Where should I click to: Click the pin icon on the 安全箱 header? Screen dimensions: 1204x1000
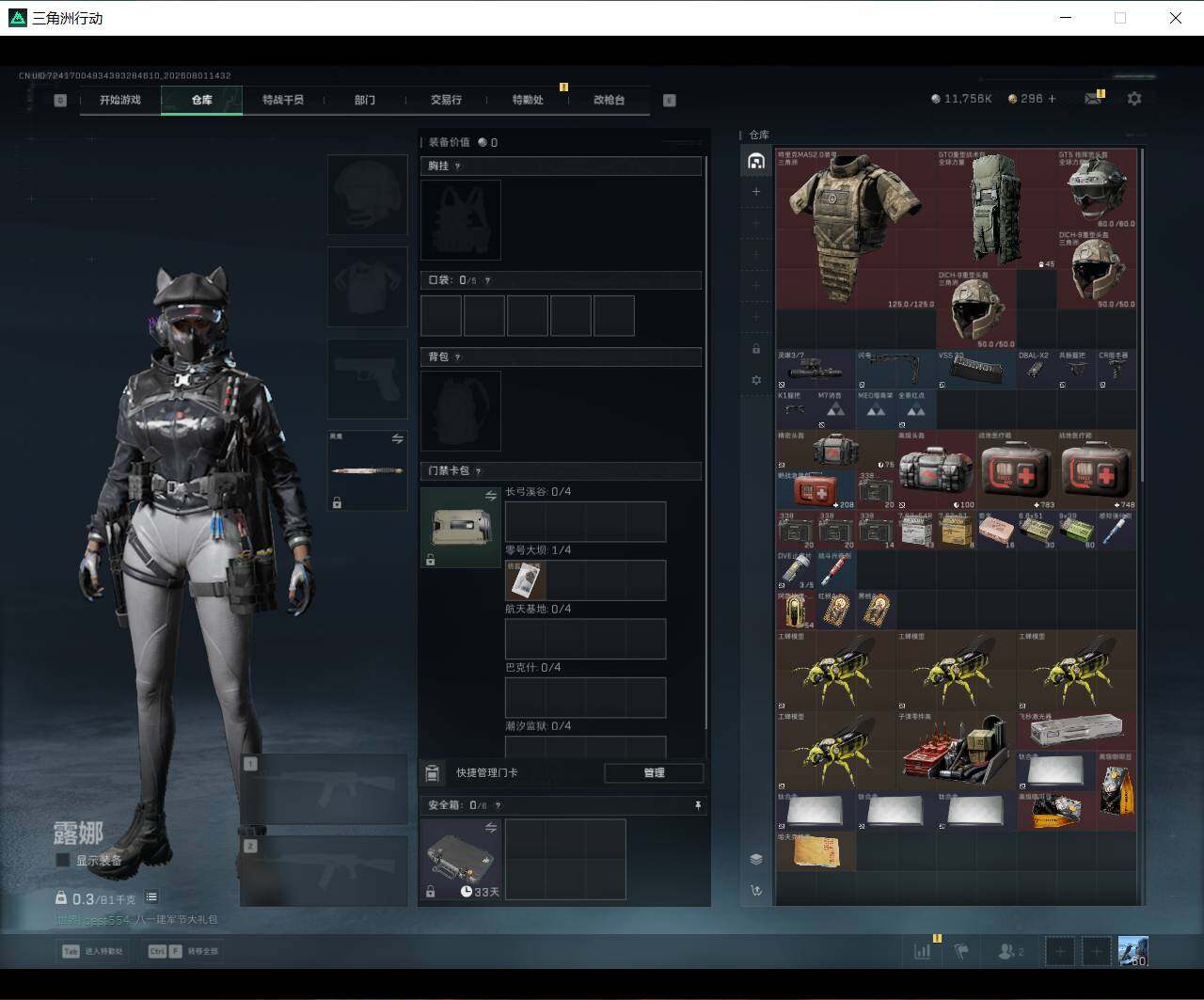[x=698, y=805]
